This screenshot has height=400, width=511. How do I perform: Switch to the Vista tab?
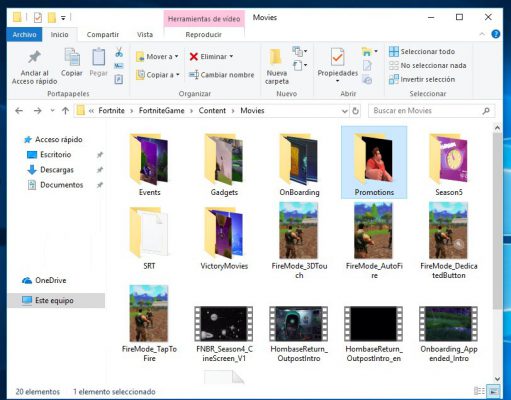pyautogui.click(x=145, y=35)
